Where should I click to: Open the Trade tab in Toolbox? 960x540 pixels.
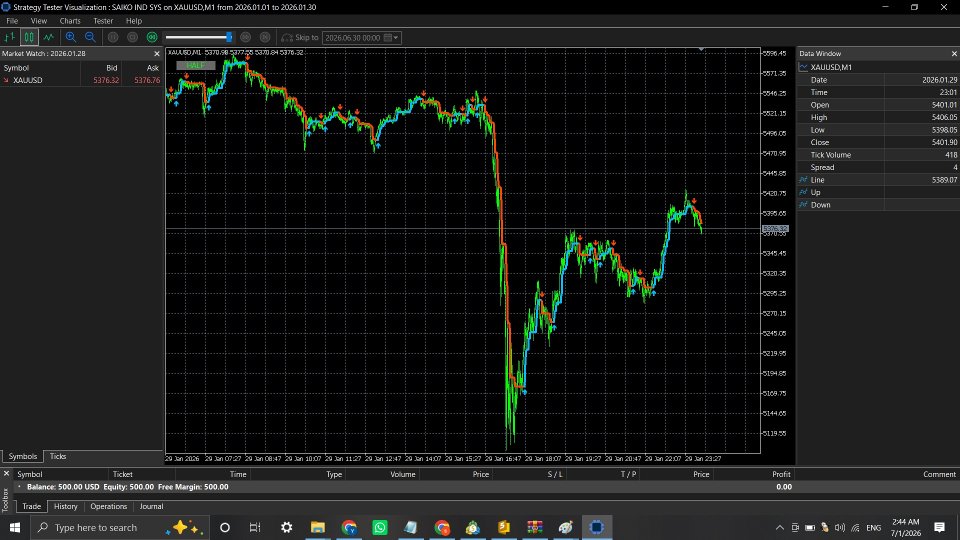pos(31,506)
